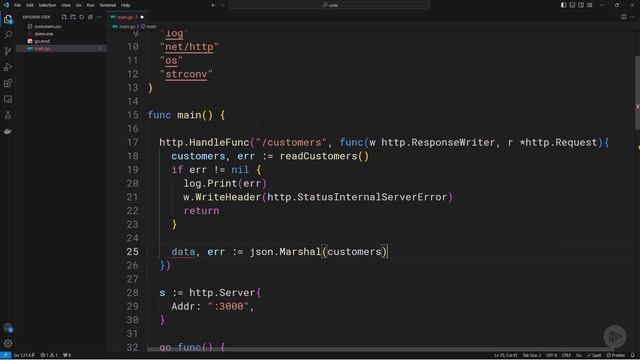Click the VS Code logo icon
The height and width of the screenshot is (360, 640).
coord(6,5)
